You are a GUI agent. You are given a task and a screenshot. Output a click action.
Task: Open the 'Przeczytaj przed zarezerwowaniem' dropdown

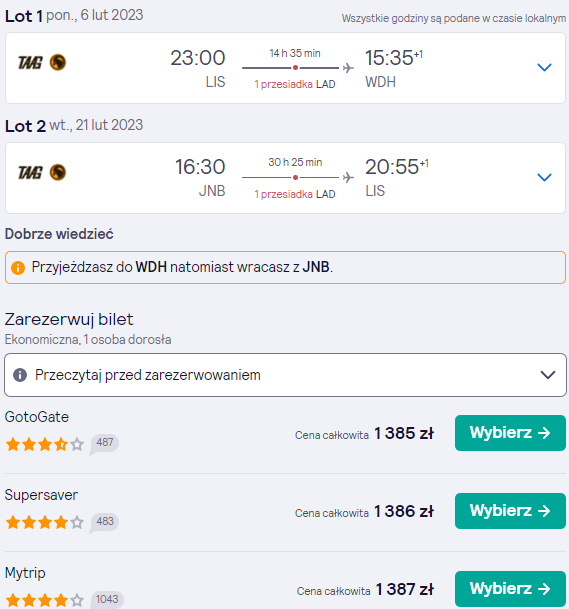tap(285, 375)
